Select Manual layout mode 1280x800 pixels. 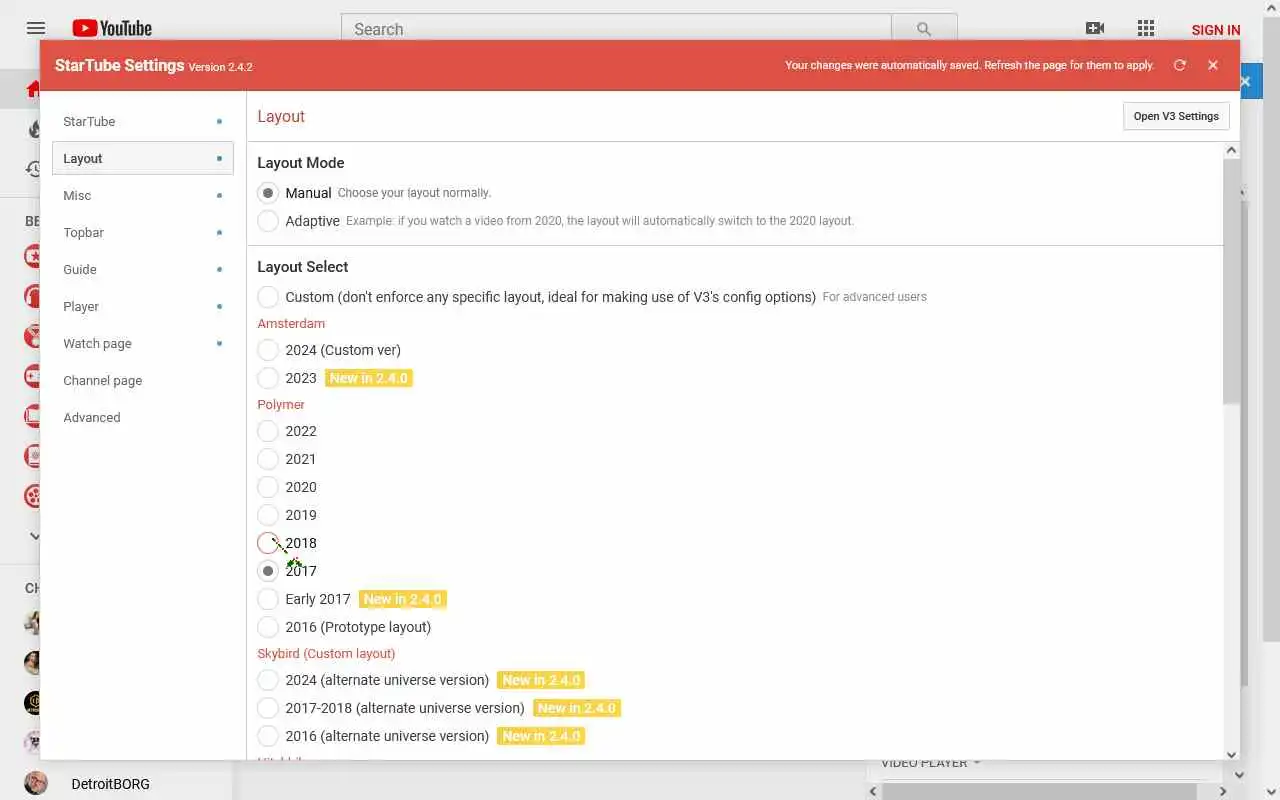pyautogui.click(x=268, y=193)
